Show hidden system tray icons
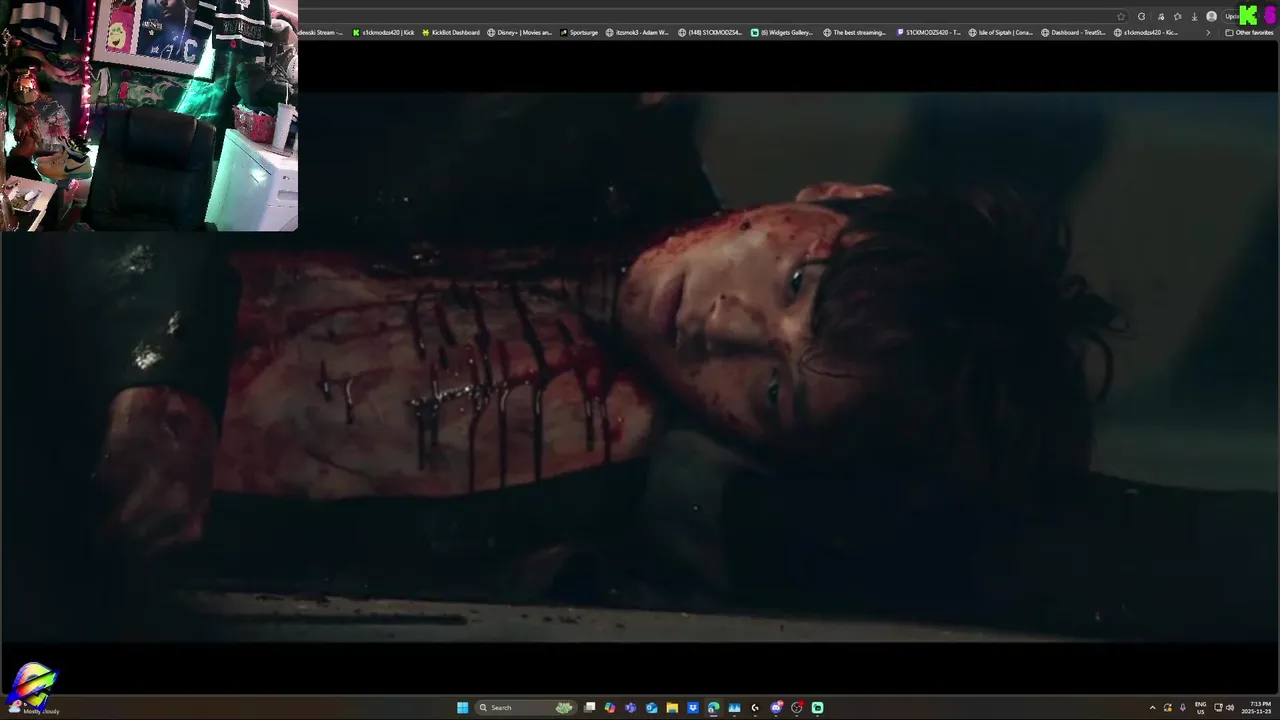1280x720 pixels. (1152, 707)
